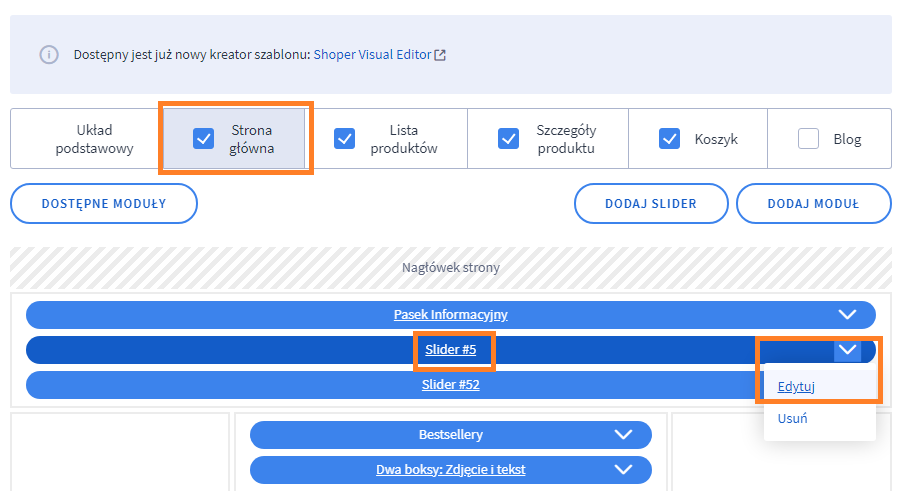Expand the Pasek Informacyjny chevron menu
The image size is (908, 491).
click(x=847, y=314)
